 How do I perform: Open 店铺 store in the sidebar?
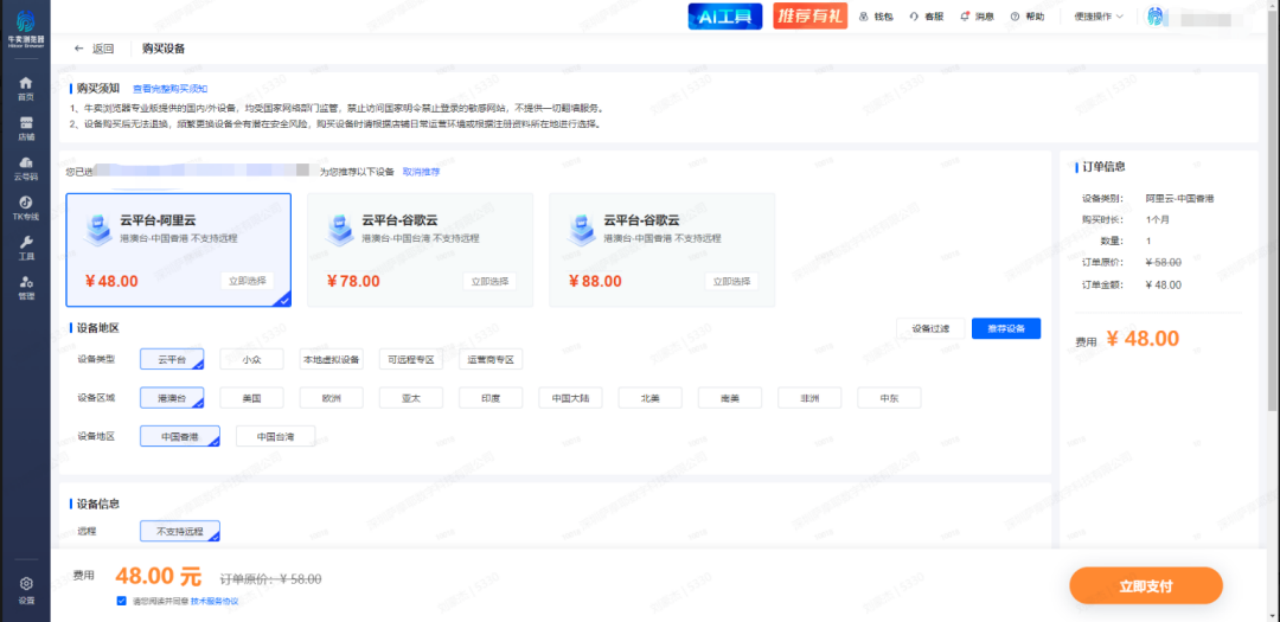pyautogui.click(x=25, y=128)
